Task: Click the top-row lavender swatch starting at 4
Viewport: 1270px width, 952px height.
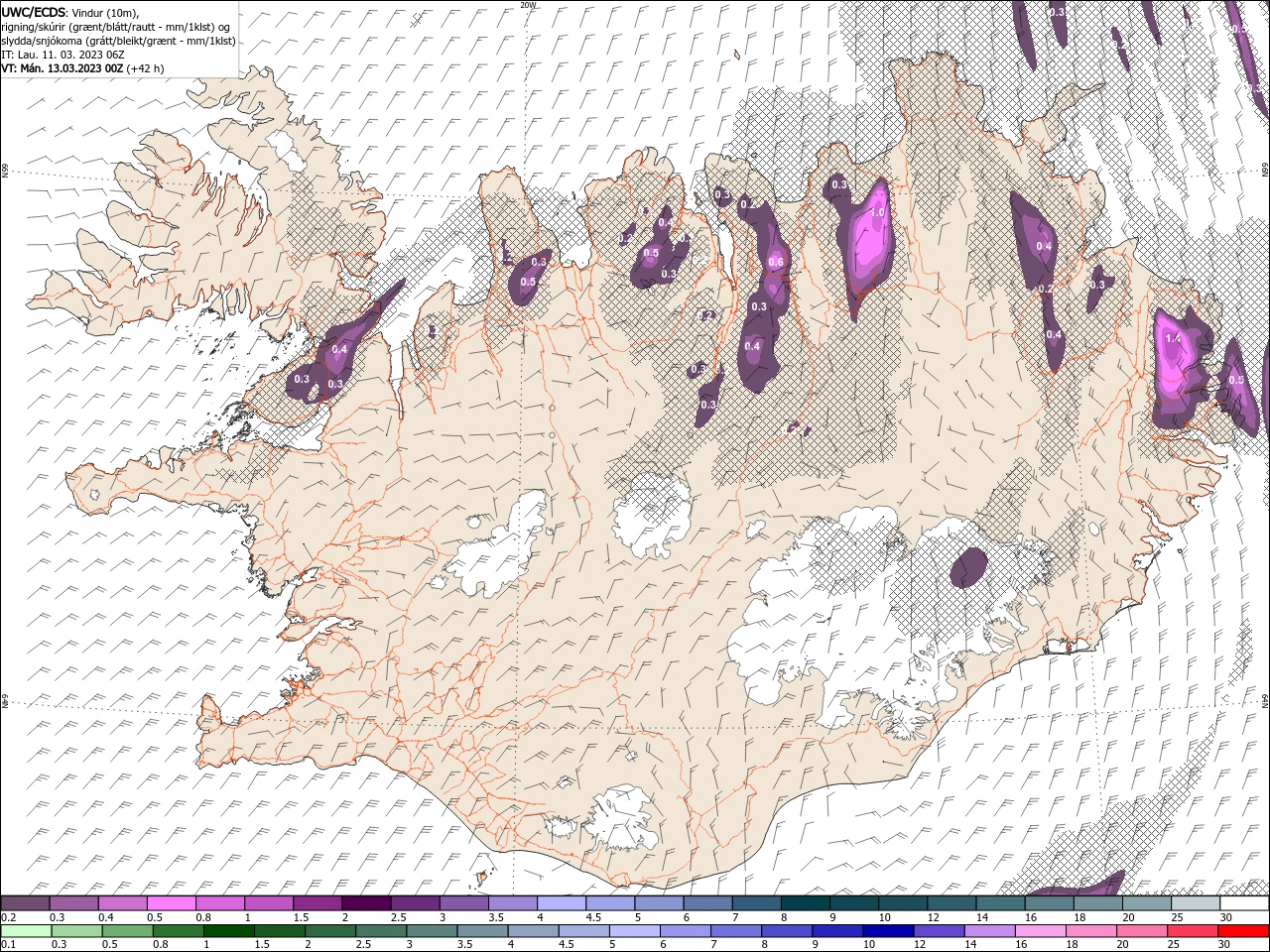Action: click(562, 903)
